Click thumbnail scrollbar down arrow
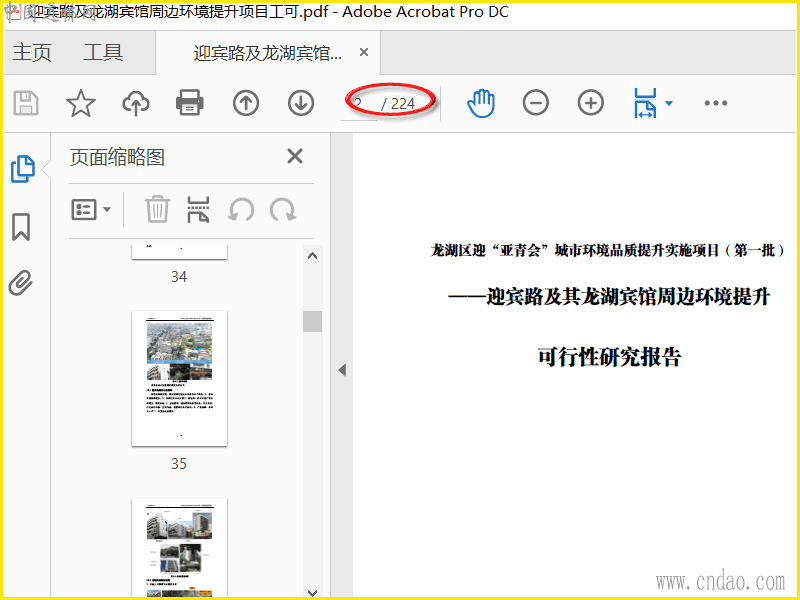This screenshot has height=600, width=800. (313, 592)
